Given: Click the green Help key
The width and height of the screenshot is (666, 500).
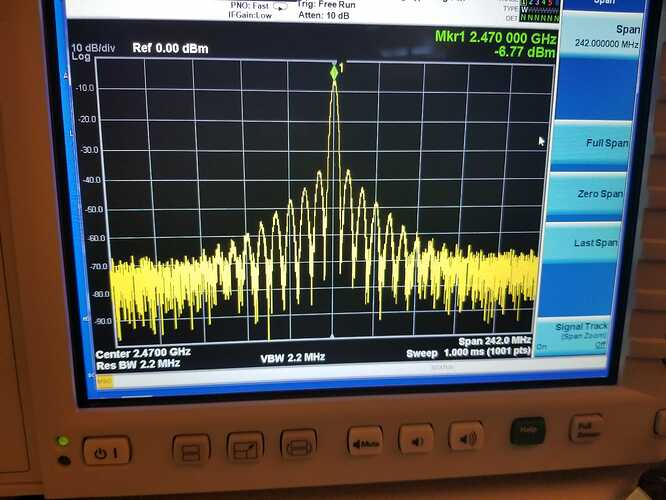Looking at the screenshot, I should [x=528, y=431].
